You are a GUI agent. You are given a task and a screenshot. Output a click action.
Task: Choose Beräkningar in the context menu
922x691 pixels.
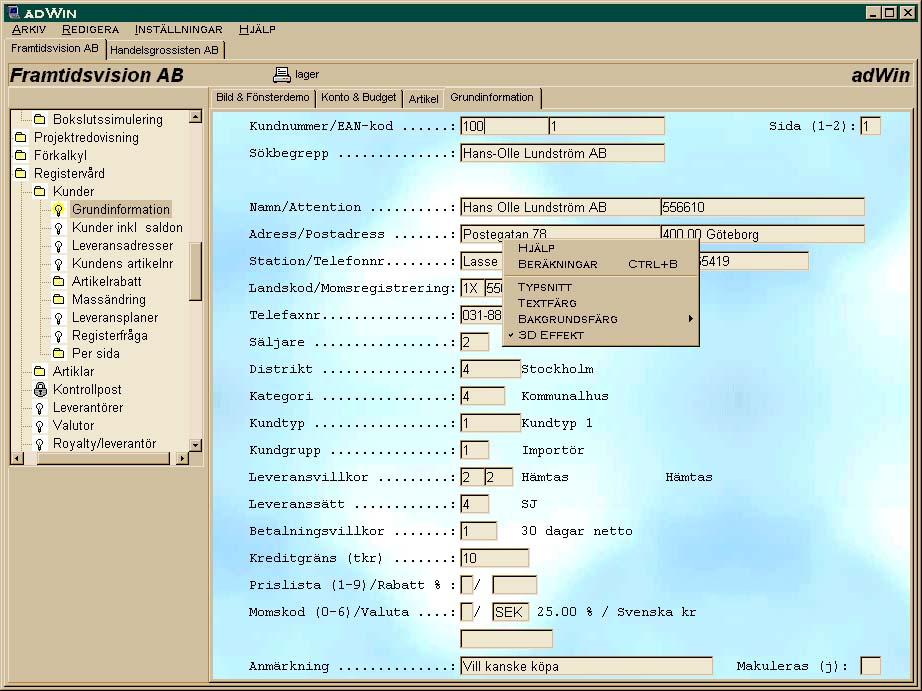point(600,264)
